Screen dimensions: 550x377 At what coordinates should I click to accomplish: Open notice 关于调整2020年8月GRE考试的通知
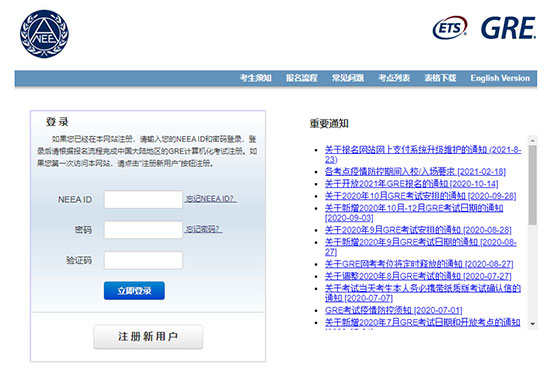pos(418,276)
